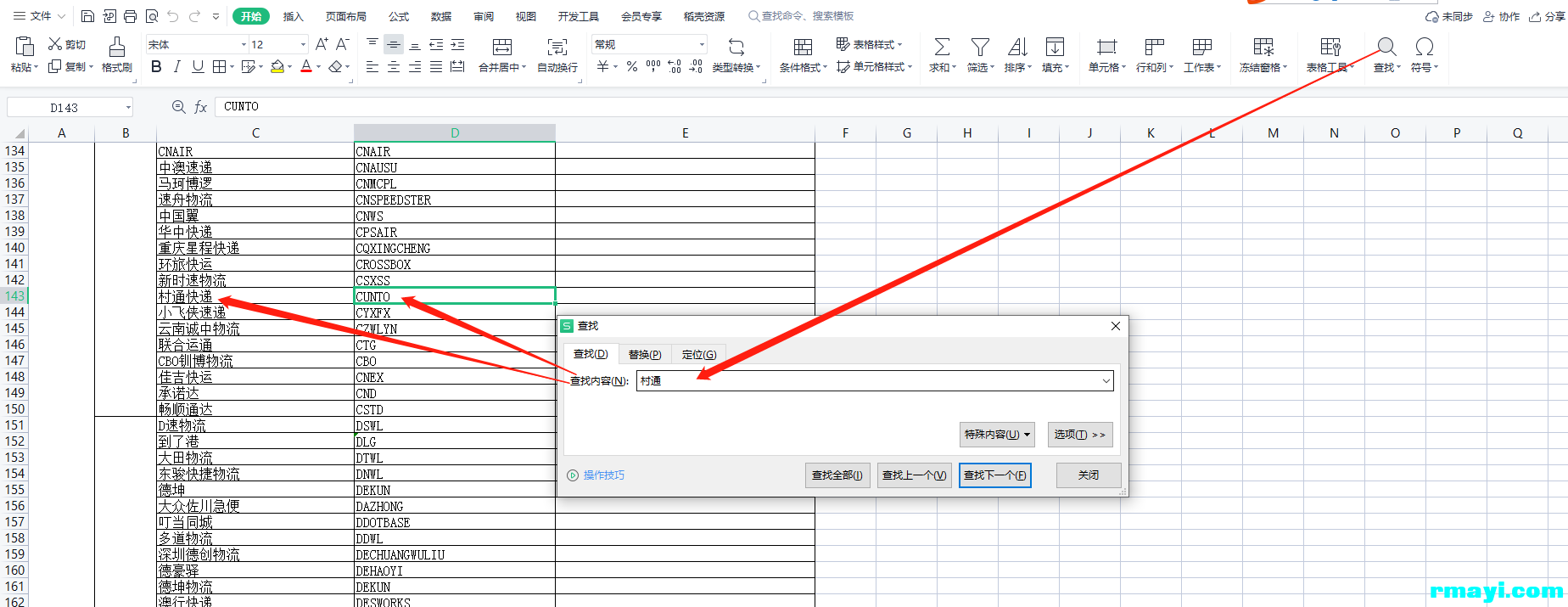Click the Fill (填充) icon
The height and width of the screenshot is (607, 1568).
tap(1055, 47)
